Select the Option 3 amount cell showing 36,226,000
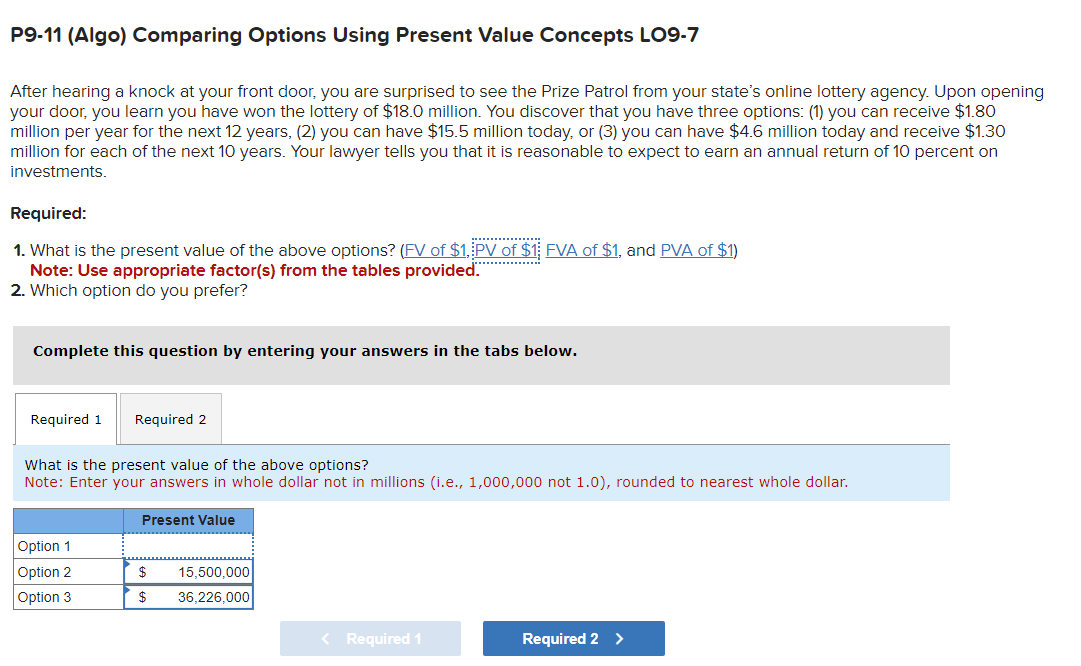The width and height of the screenshot is (1081, 666). pos(195,597)
